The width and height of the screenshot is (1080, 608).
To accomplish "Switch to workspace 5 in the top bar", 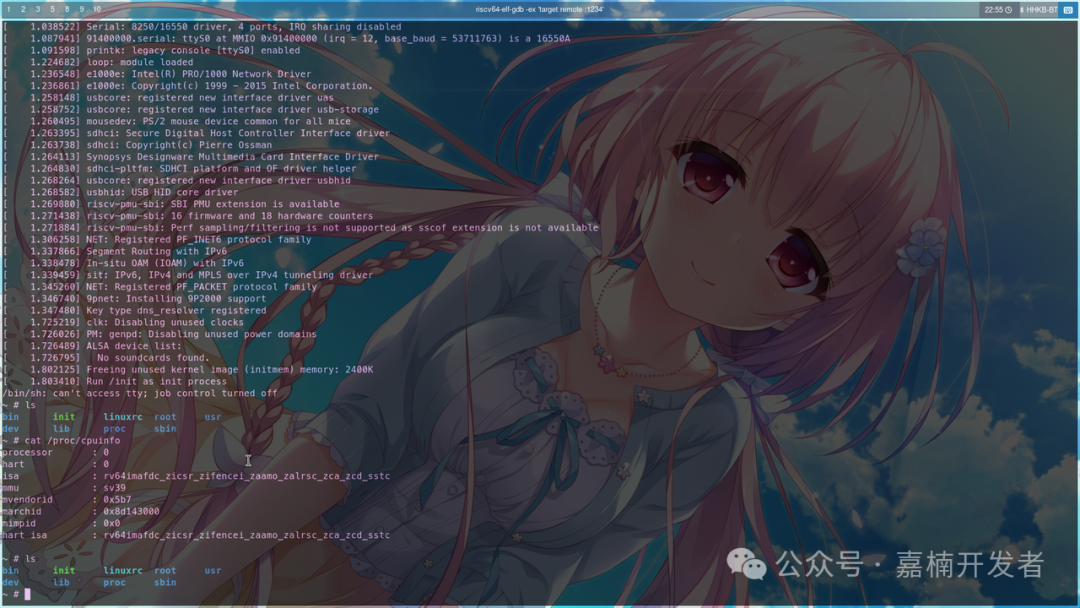I will coord(52,9).
